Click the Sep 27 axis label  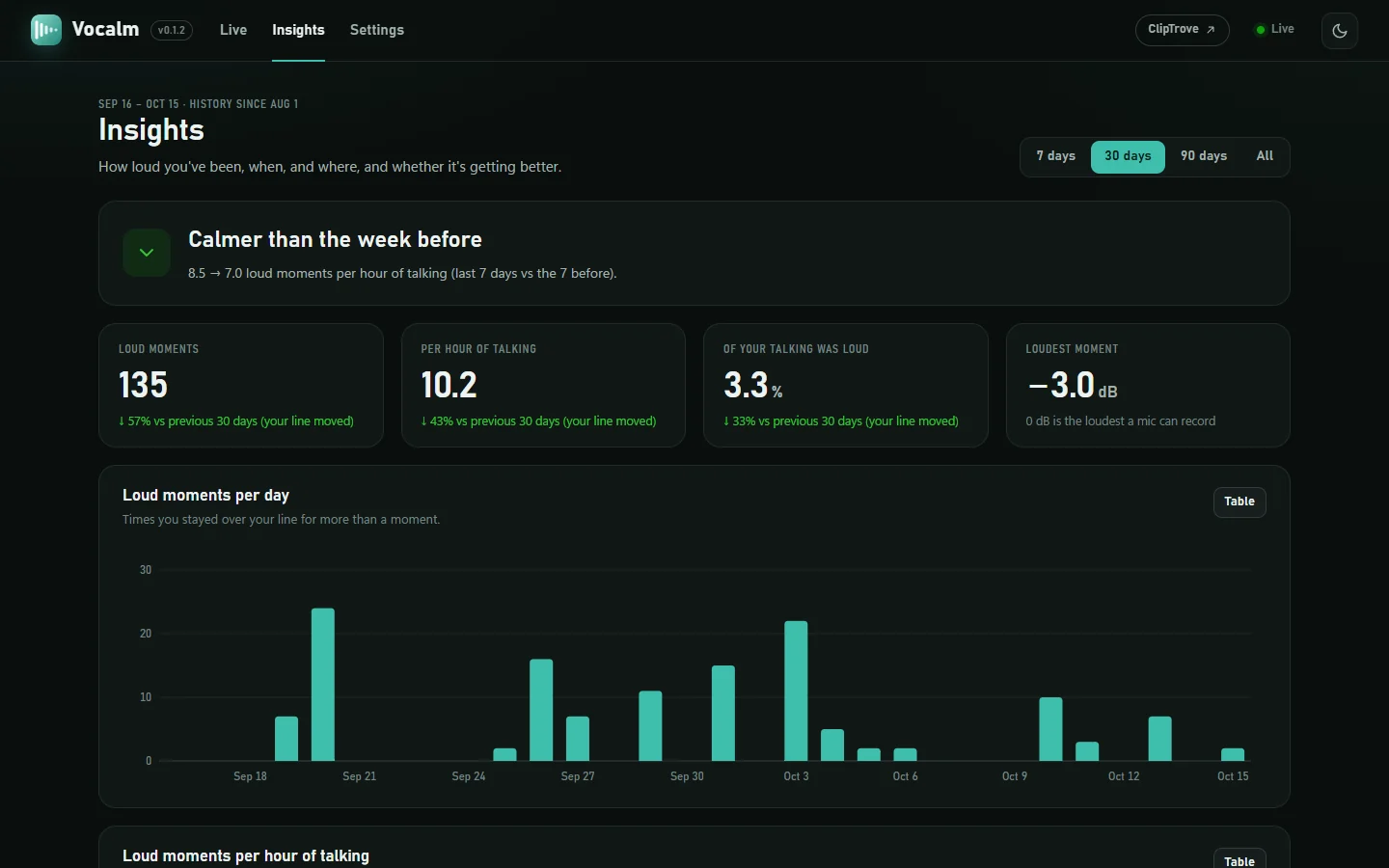578,776
